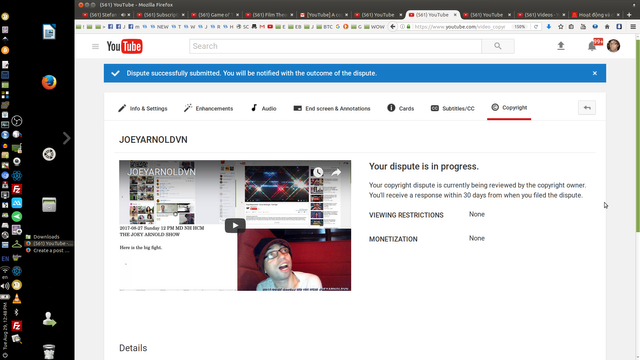Switch to the Audio tab
The image size is (640, 360).
pos(263,108)
